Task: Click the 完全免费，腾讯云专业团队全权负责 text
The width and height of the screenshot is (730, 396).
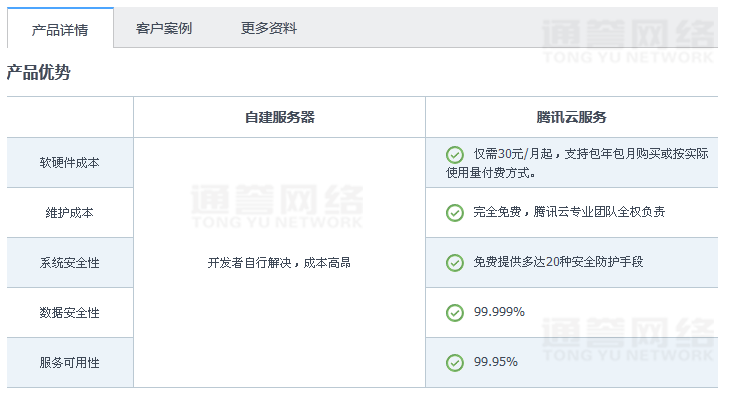Action: 569,212
